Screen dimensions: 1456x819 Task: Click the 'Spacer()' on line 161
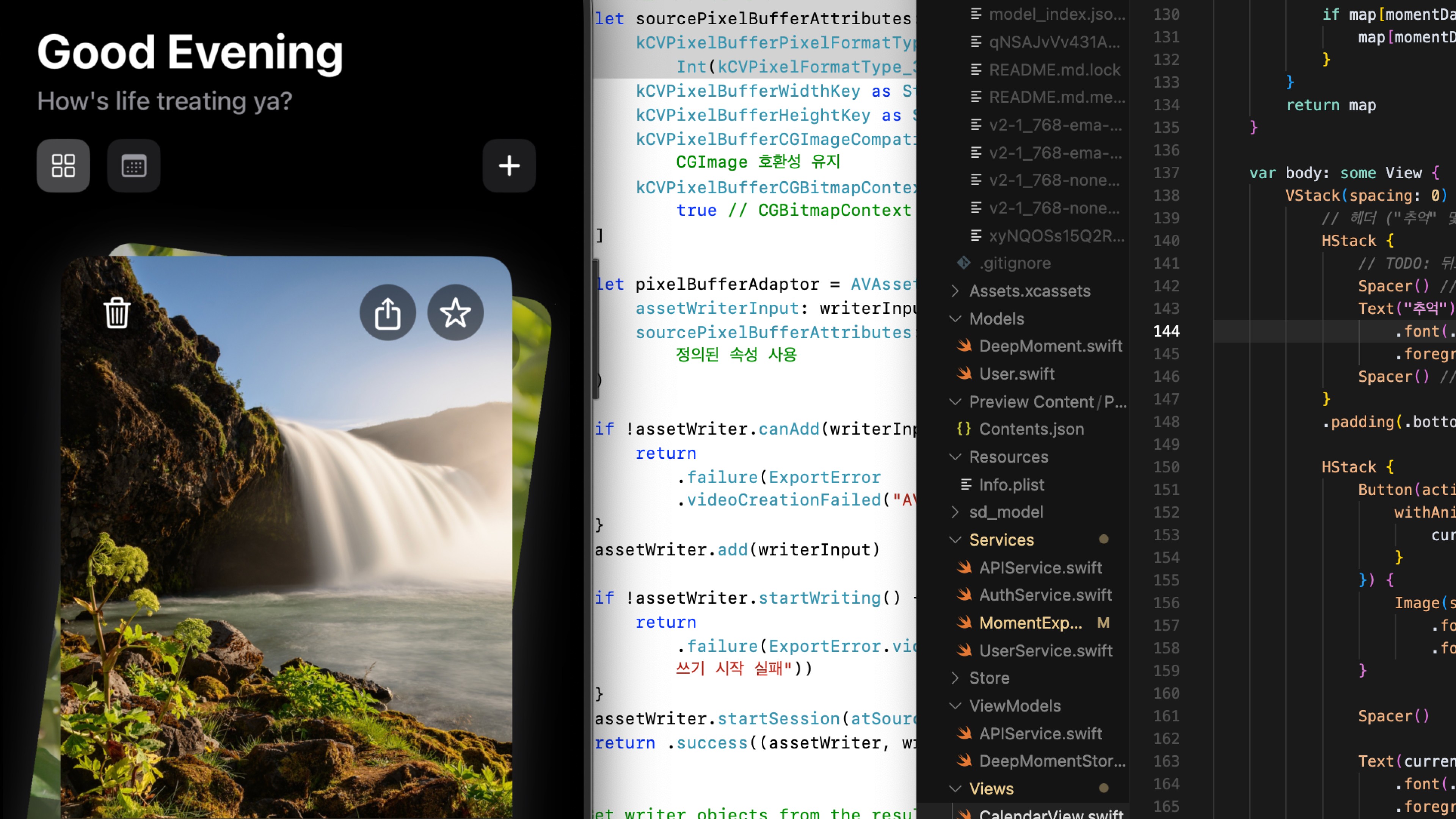[1394, 716]
